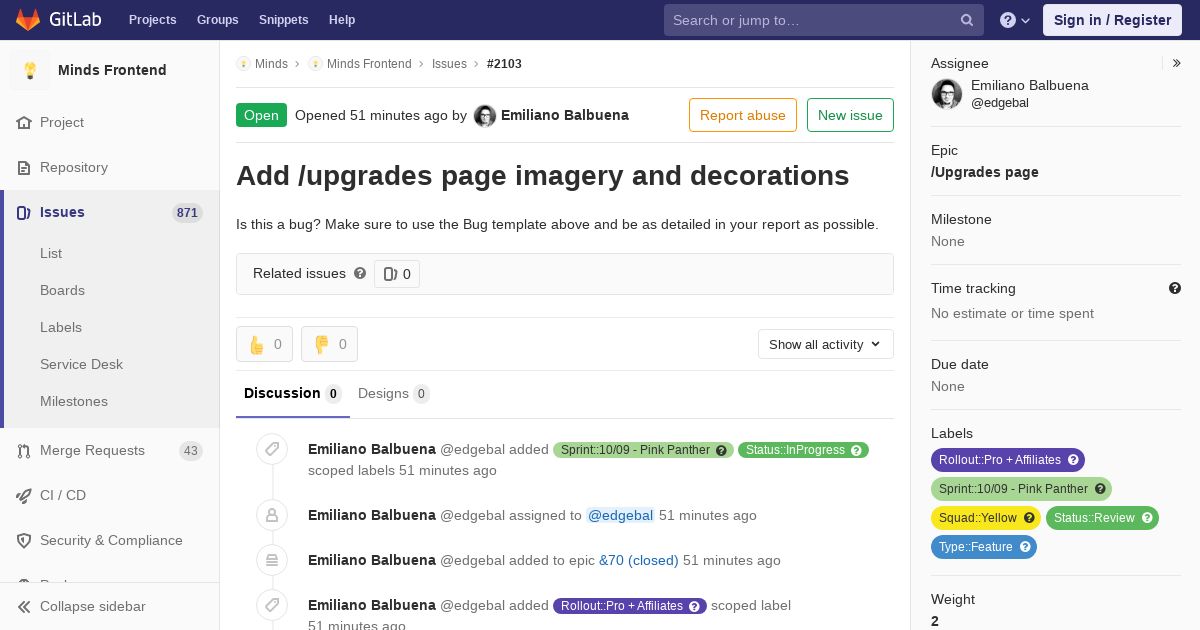
Task: Click Emiliano Balbuena's avatar in Assignee
Action: pos(947,94)
